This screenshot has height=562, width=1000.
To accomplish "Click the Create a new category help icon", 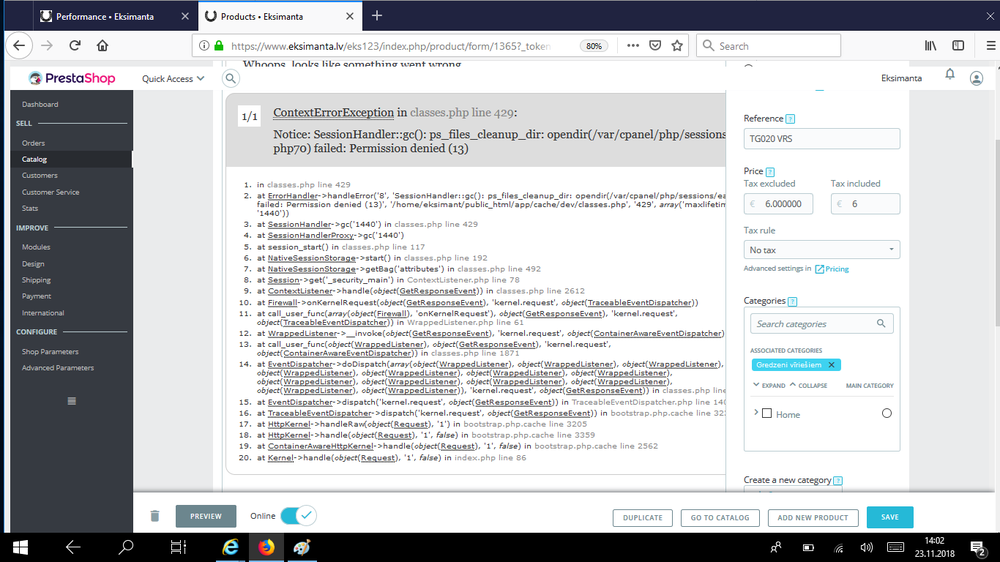I will pos(838,480).
